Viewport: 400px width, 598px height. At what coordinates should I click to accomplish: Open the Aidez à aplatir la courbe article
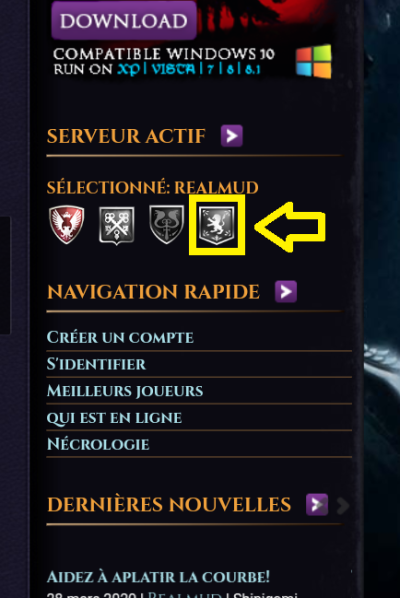[158, 577]
